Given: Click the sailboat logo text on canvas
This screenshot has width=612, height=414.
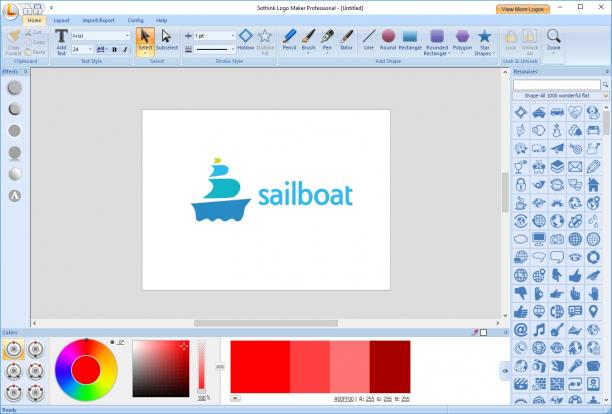Looking at the screenshot, I should point(305,194).
